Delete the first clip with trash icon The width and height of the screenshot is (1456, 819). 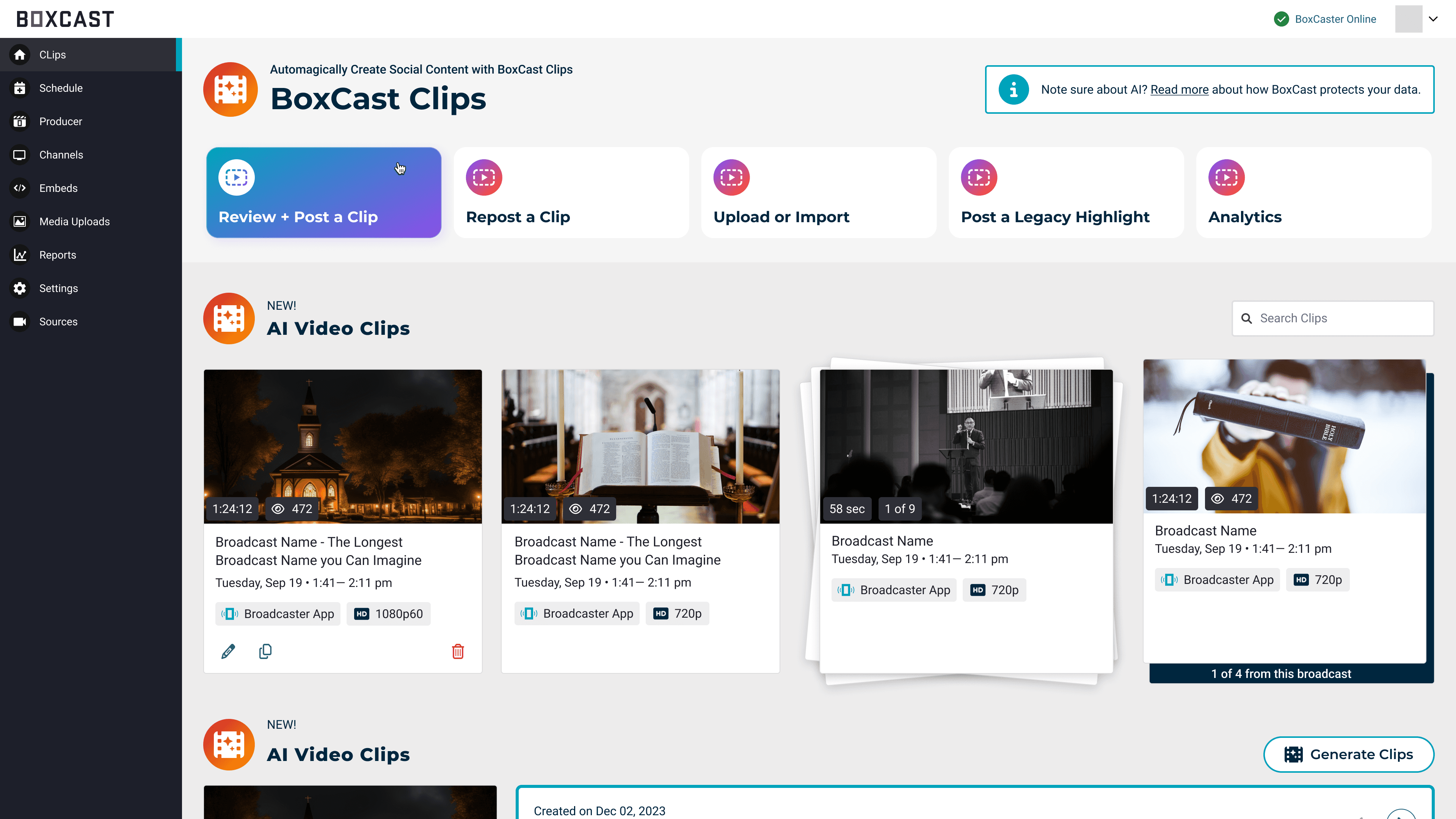click(458, 652)
